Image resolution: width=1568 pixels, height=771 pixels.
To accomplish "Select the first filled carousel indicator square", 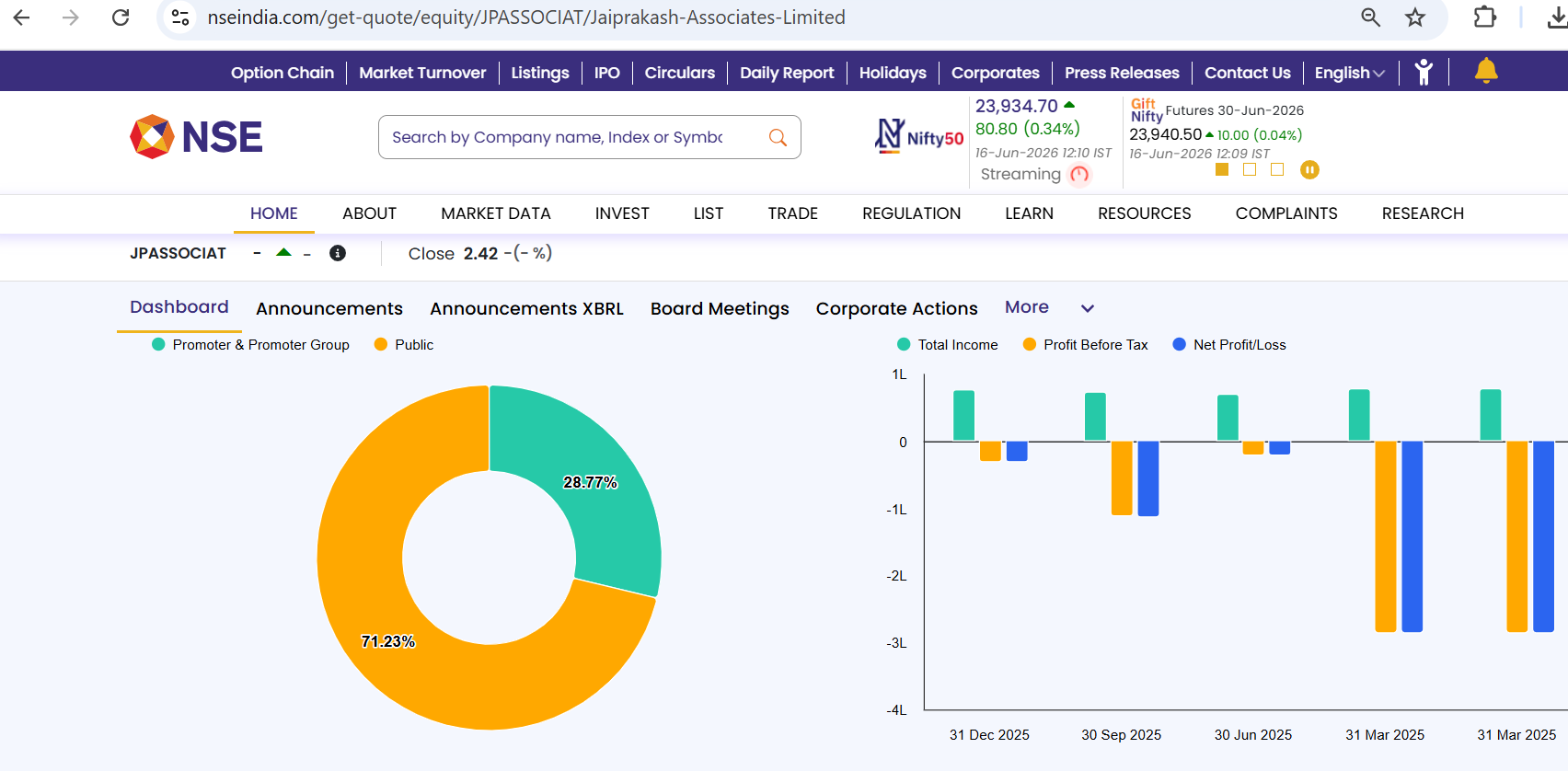I will tap(1222, 169).
